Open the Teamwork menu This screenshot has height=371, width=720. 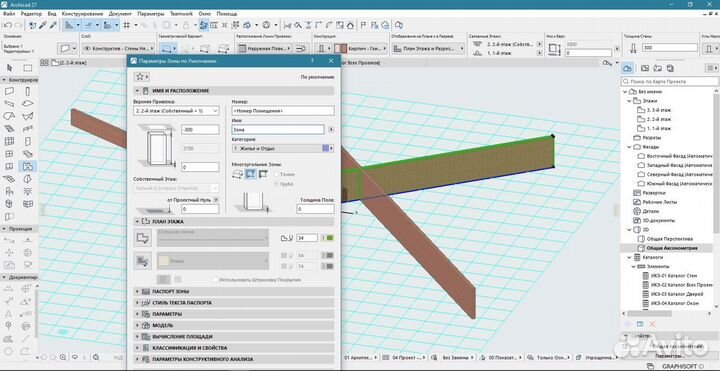click(x=181, y=14)
